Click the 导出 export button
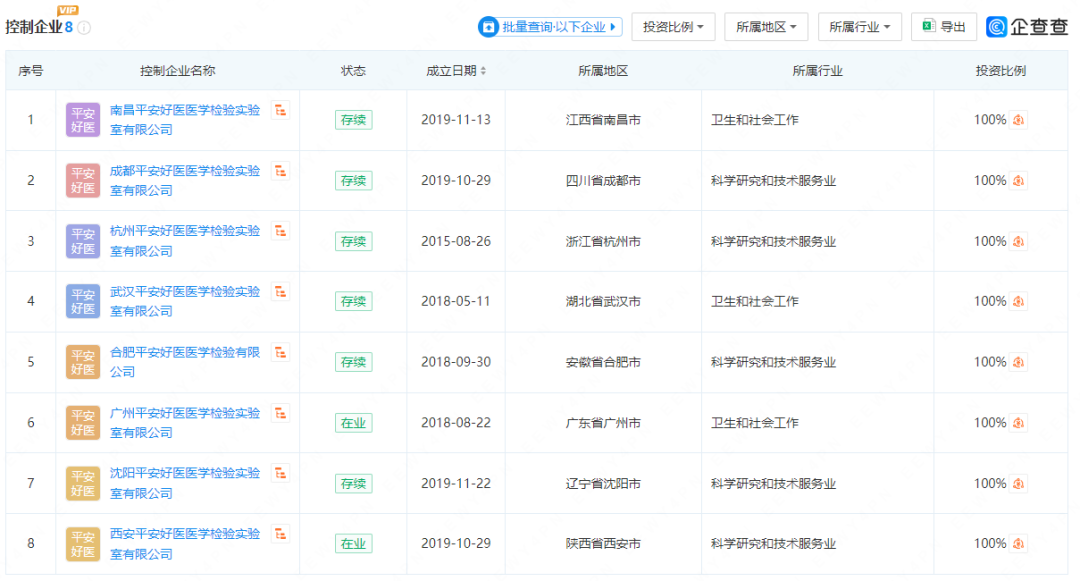Viewport: 1080px width, 581px height. point(944,27)
